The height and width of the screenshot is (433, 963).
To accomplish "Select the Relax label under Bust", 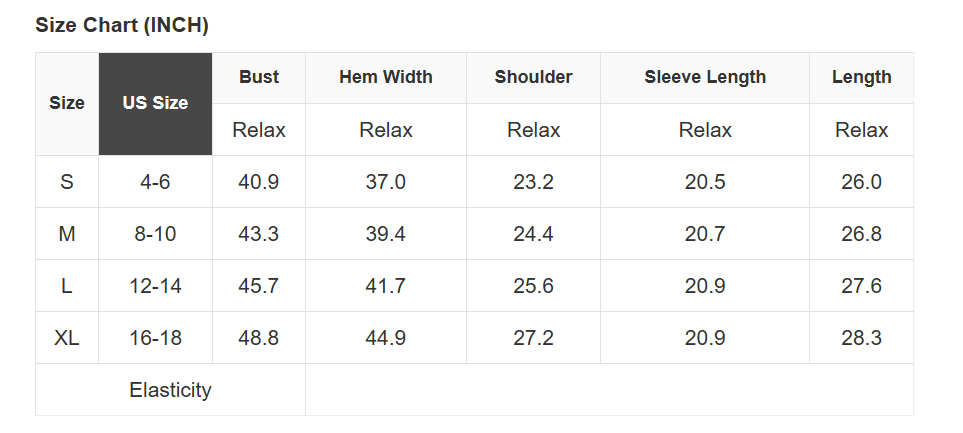I will point(259,130).
